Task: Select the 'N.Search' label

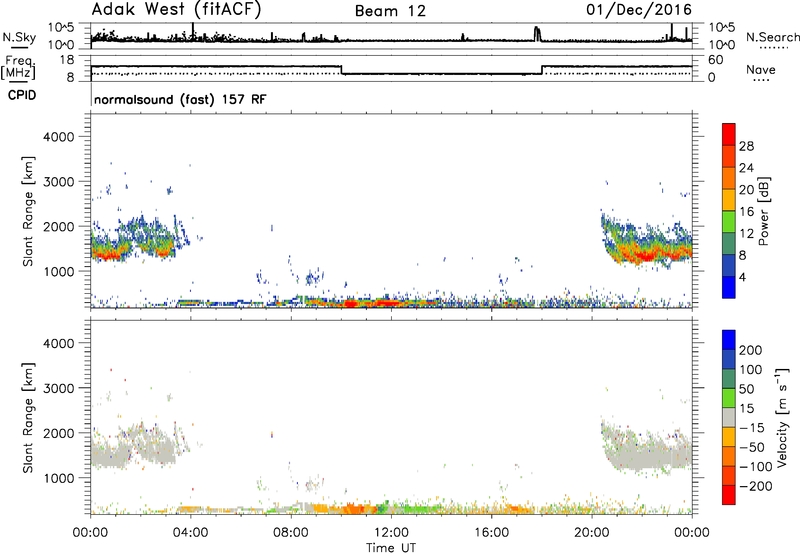Action: [x=772, y=37]
